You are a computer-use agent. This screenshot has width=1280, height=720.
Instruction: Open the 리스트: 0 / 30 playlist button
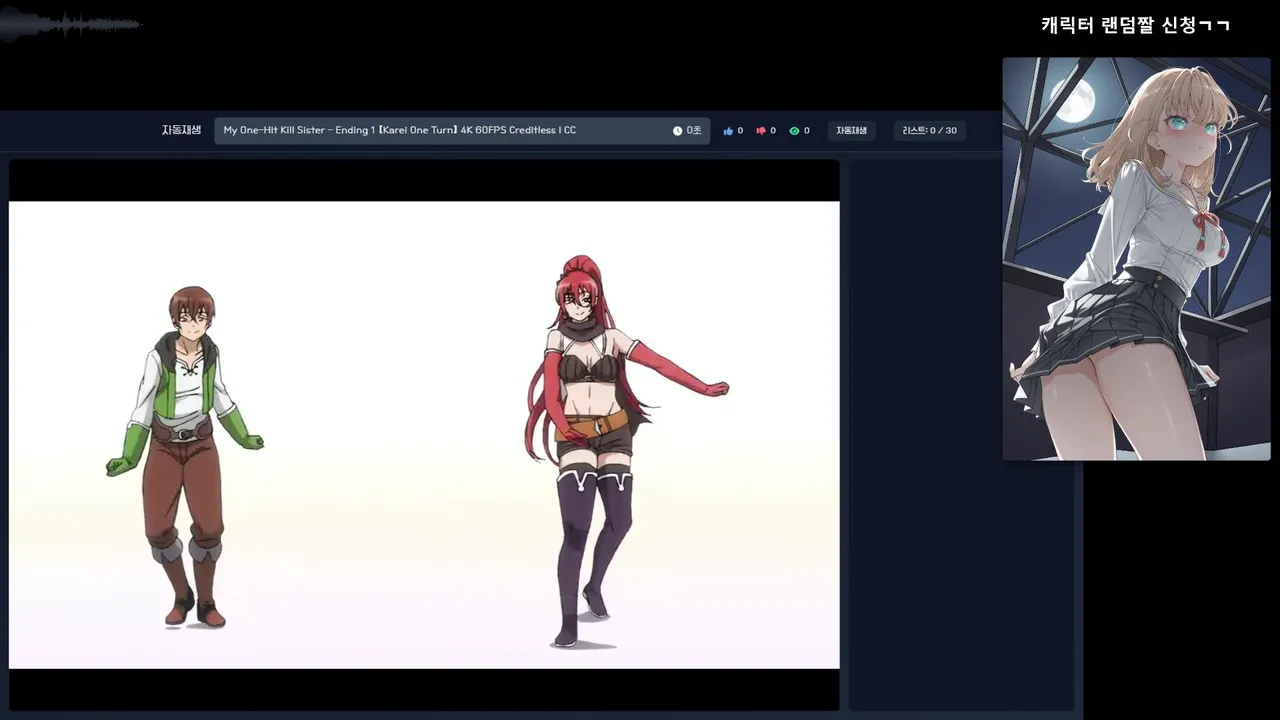click(929, 131)
